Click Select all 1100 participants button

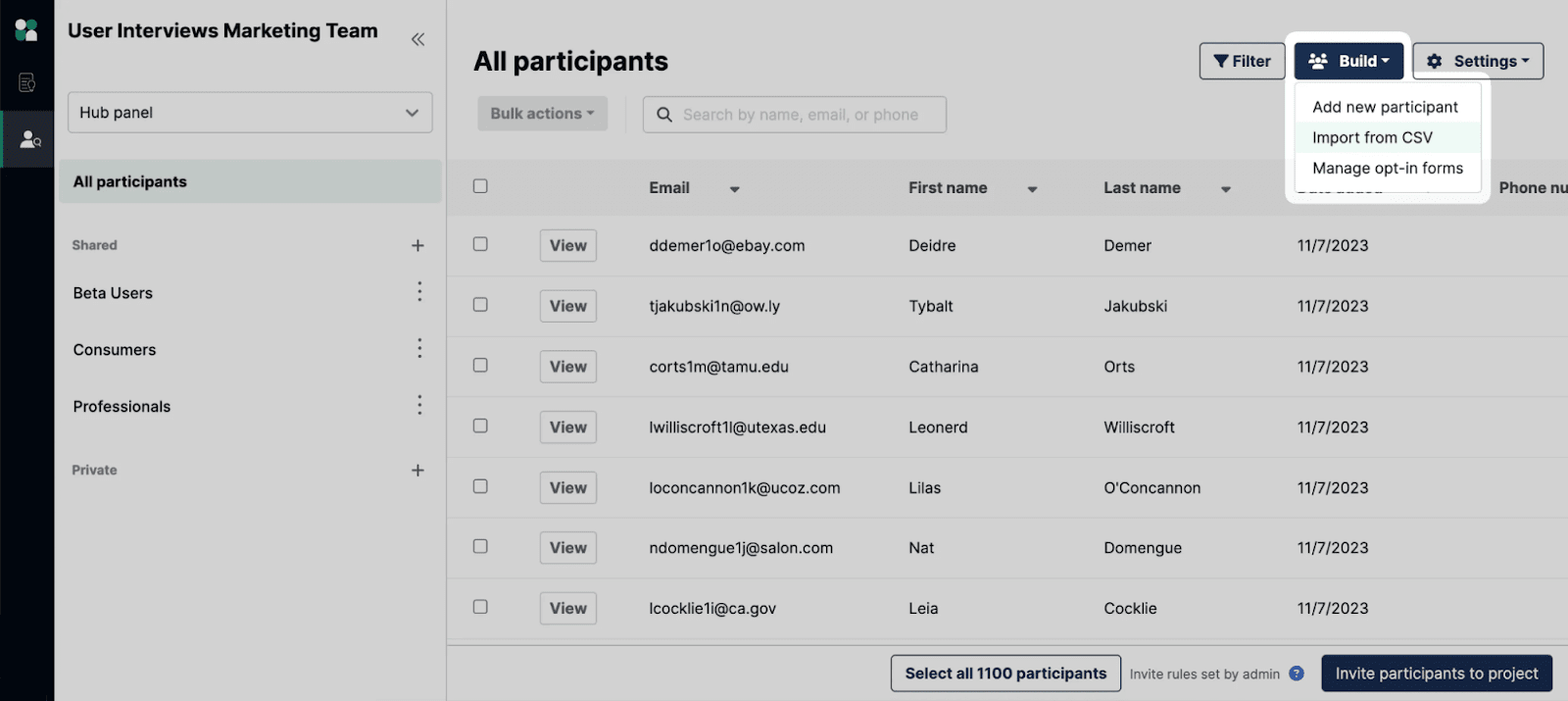[x=1005, y=674]
